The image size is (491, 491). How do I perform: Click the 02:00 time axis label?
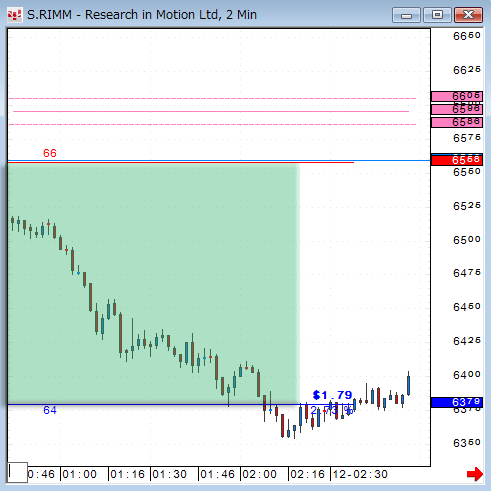tap(259, 474)
